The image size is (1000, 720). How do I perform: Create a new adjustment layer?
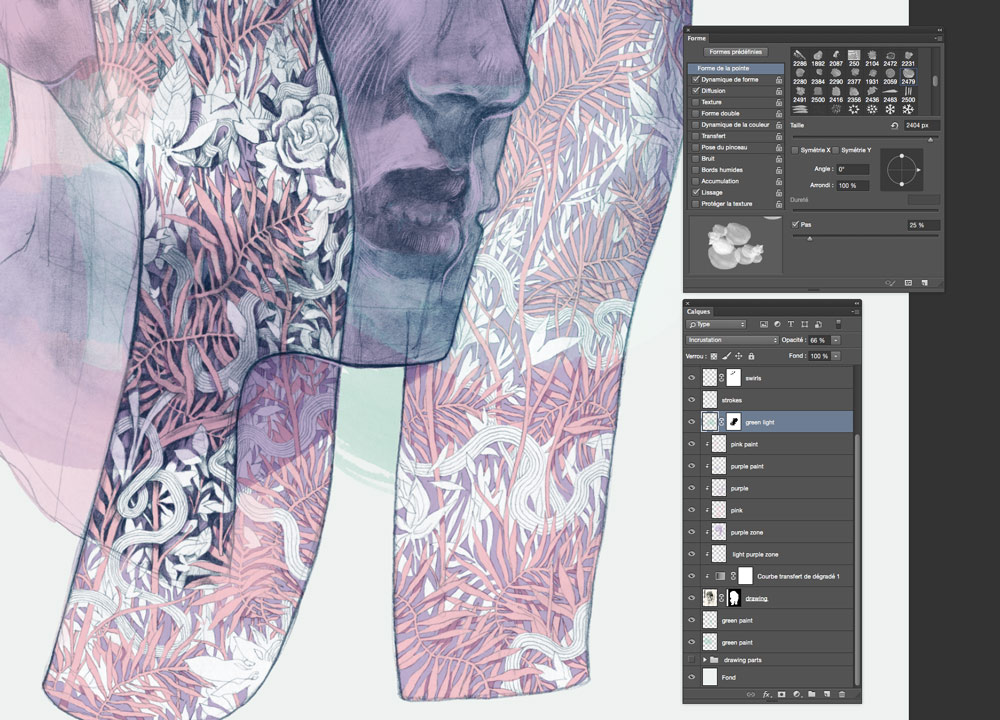coord(797,694)
